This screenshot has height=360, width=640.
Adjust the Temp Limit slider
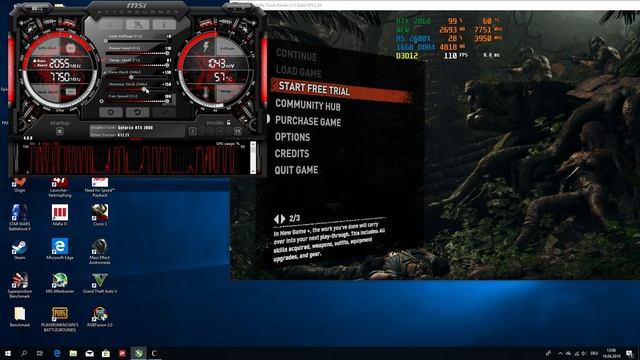tap(138, 65)
